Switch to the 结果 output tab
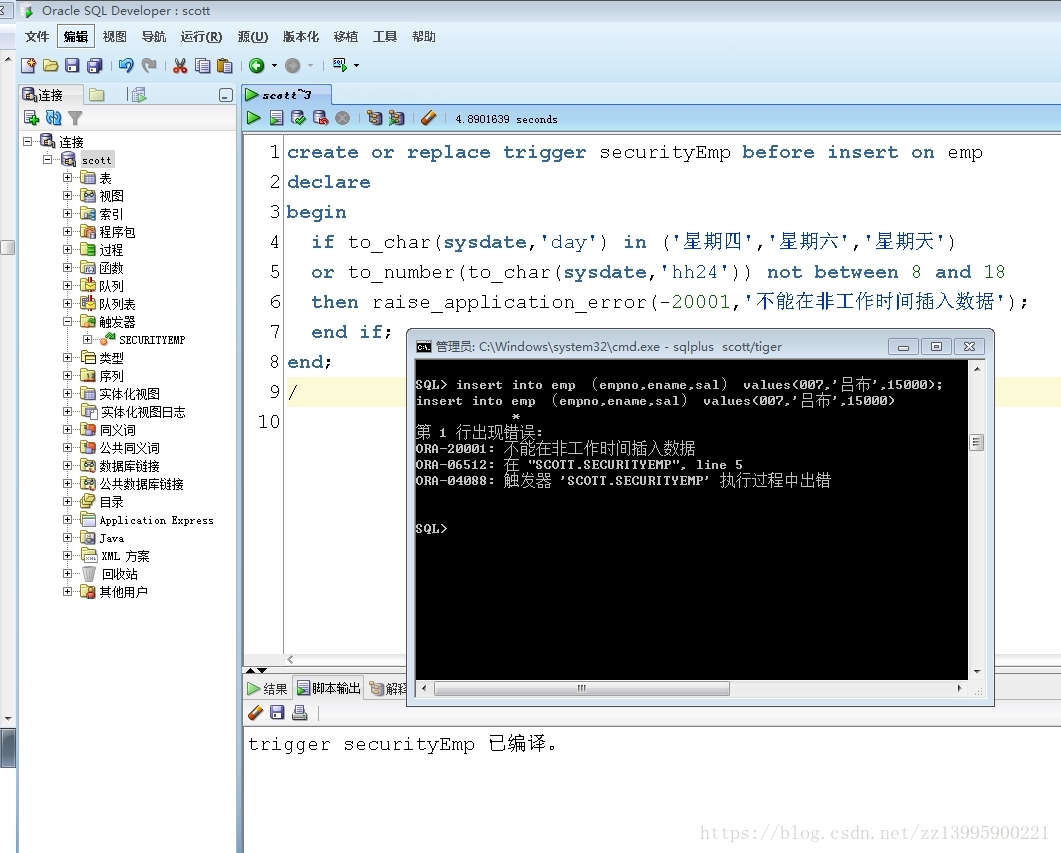Screen dimensions: 1061x853 (267, 689)
